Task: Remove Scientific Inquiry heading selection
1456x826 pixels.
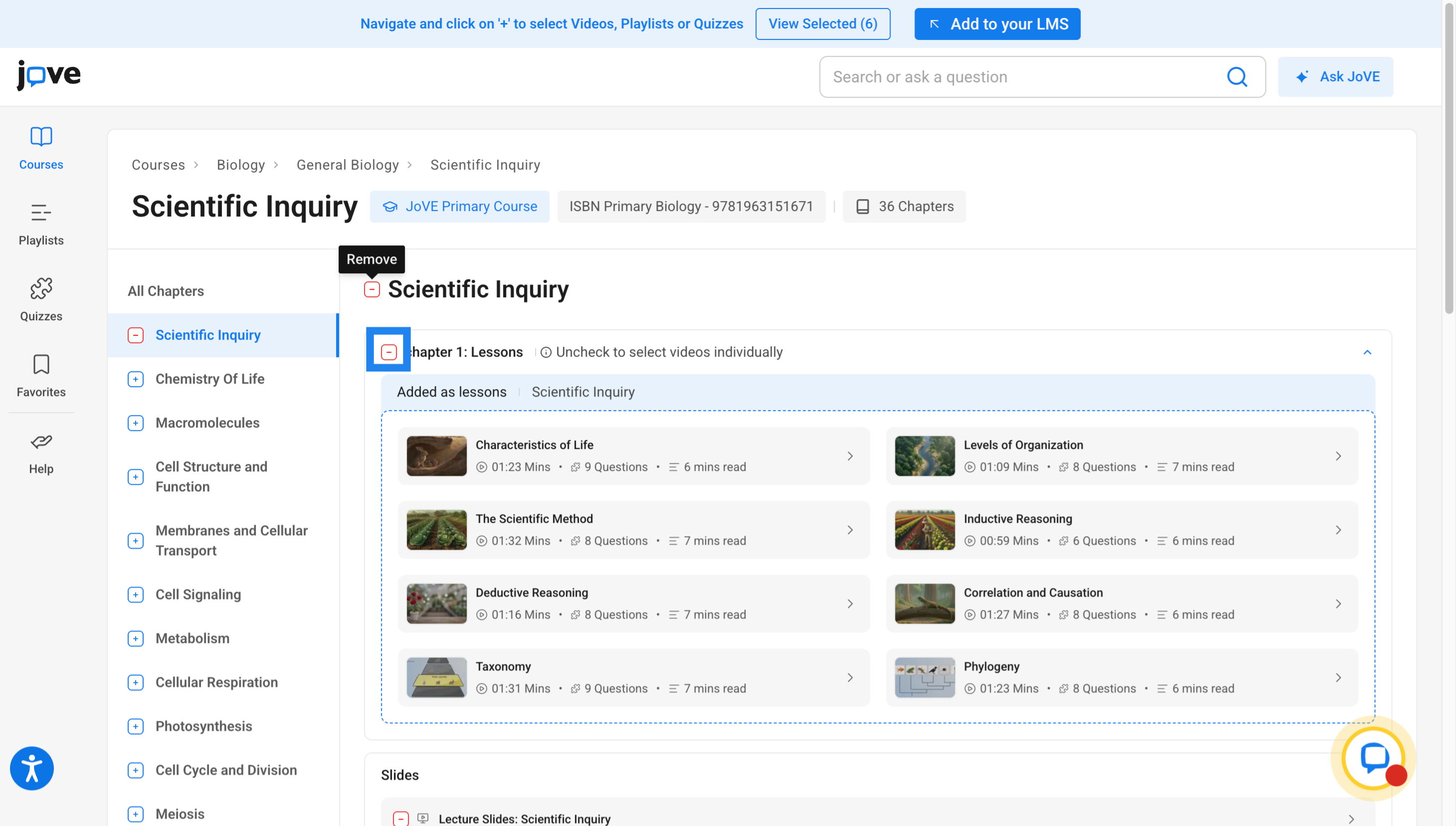Action: pyautogui.click(x=372, y=289)
